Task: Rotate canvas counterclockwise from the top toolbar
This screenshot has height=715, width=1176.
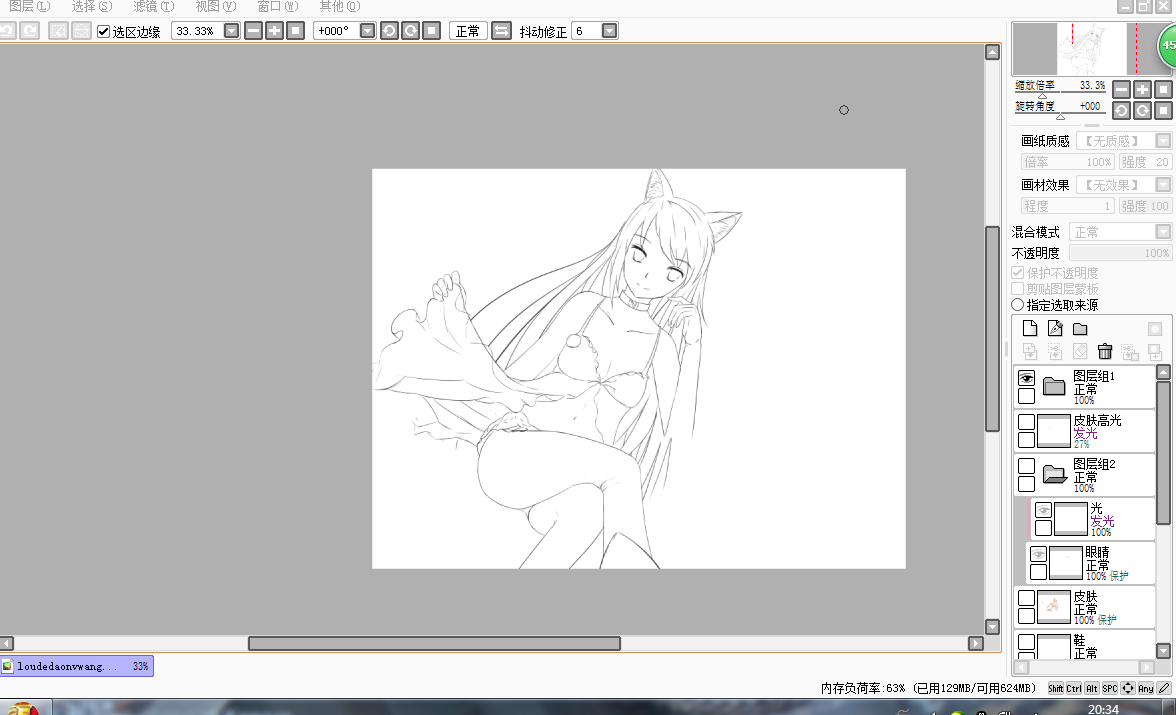Action: coord(389,31)
